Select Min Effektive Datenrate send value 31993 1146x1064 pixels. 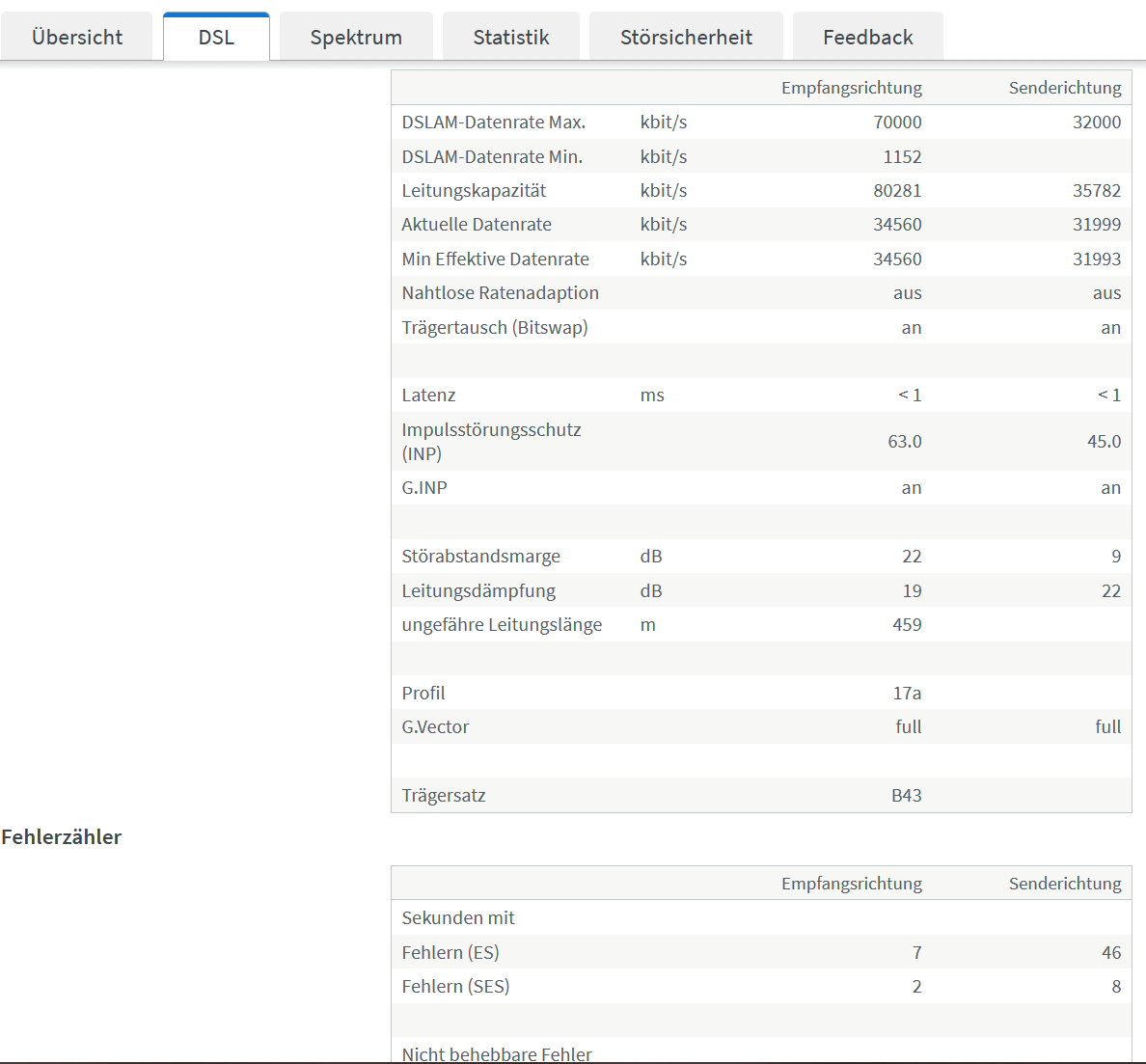click(1096, 259)
